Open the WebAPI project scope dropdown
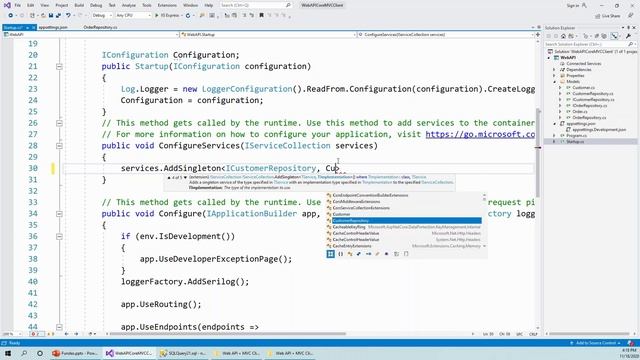 (x=91, y=35)
